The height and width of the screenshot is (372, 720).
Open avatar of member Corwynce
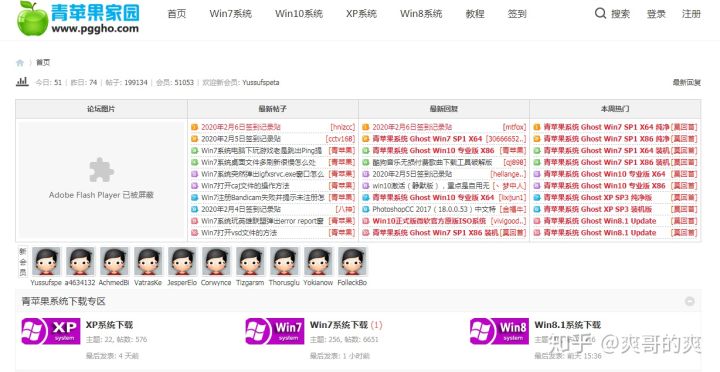pyautogui.click(x=216, y=261)
